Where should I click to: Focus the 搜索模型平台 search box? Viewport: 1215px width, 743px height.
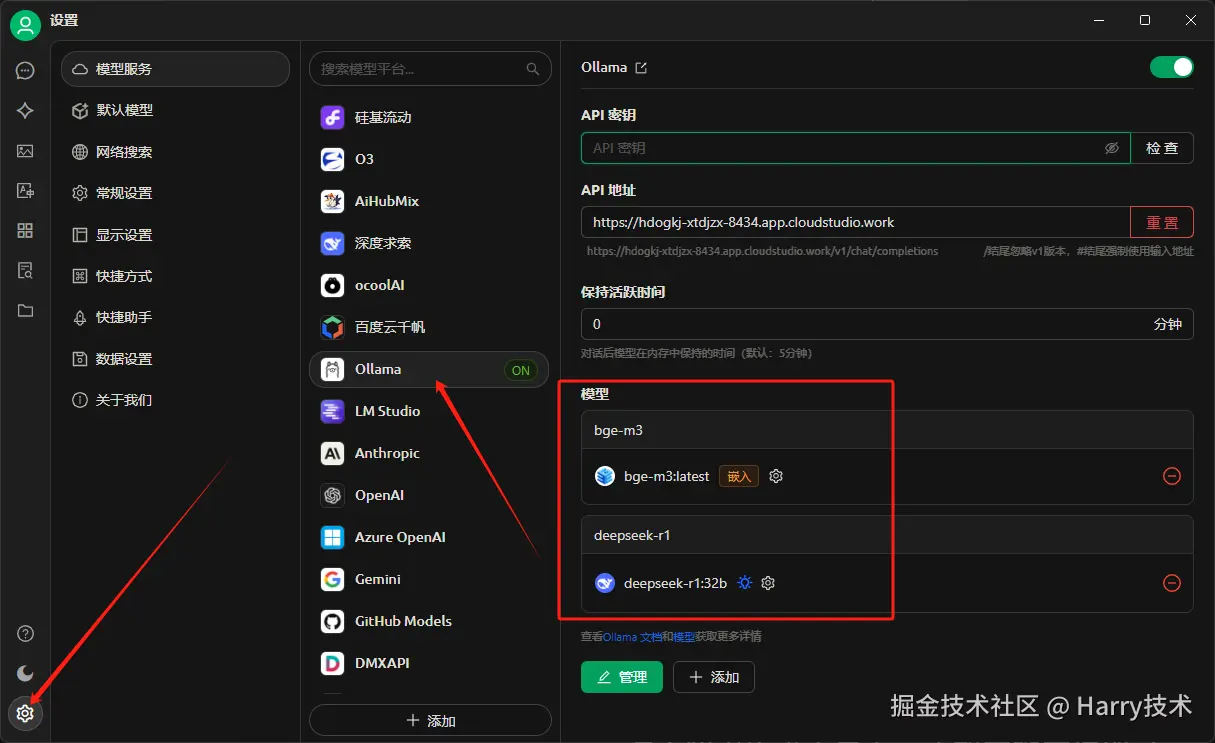tap(430, 69)
